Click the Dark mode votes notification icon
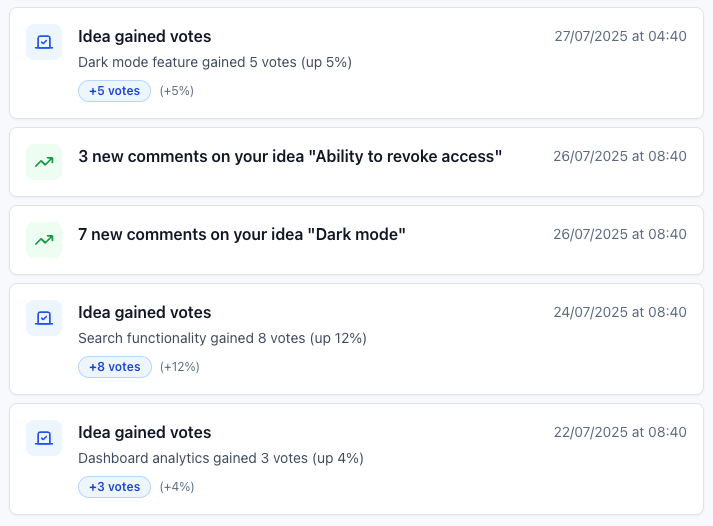Screen dimensions: 713x526 [x=44, y=42]
